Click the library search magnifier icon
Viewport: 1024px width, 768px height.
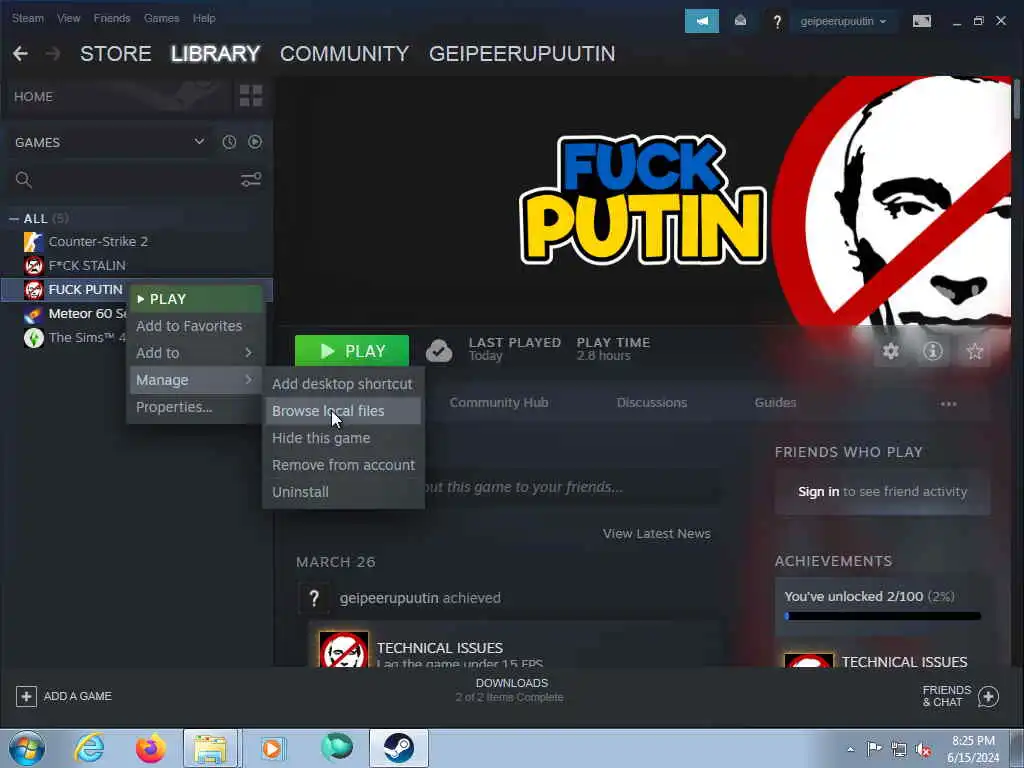pyautogui.click(x=24, y=180)
